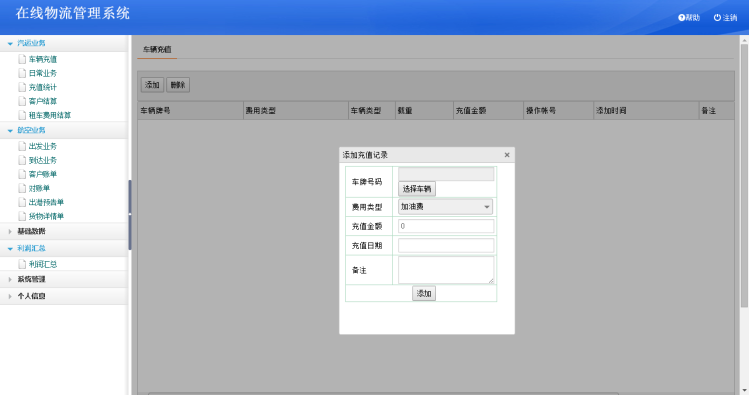Open 出港预告单 in the sidebar
Image resolution: width=749 pixels, height=395 pixels.
pos(46,202)
